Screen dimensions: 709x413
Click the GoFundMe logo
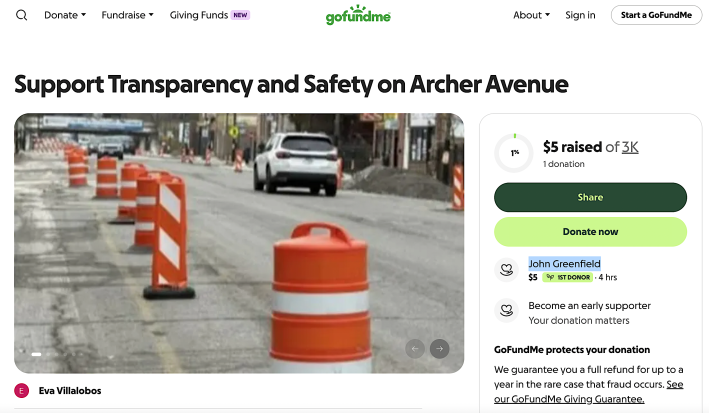pos(358,15)
